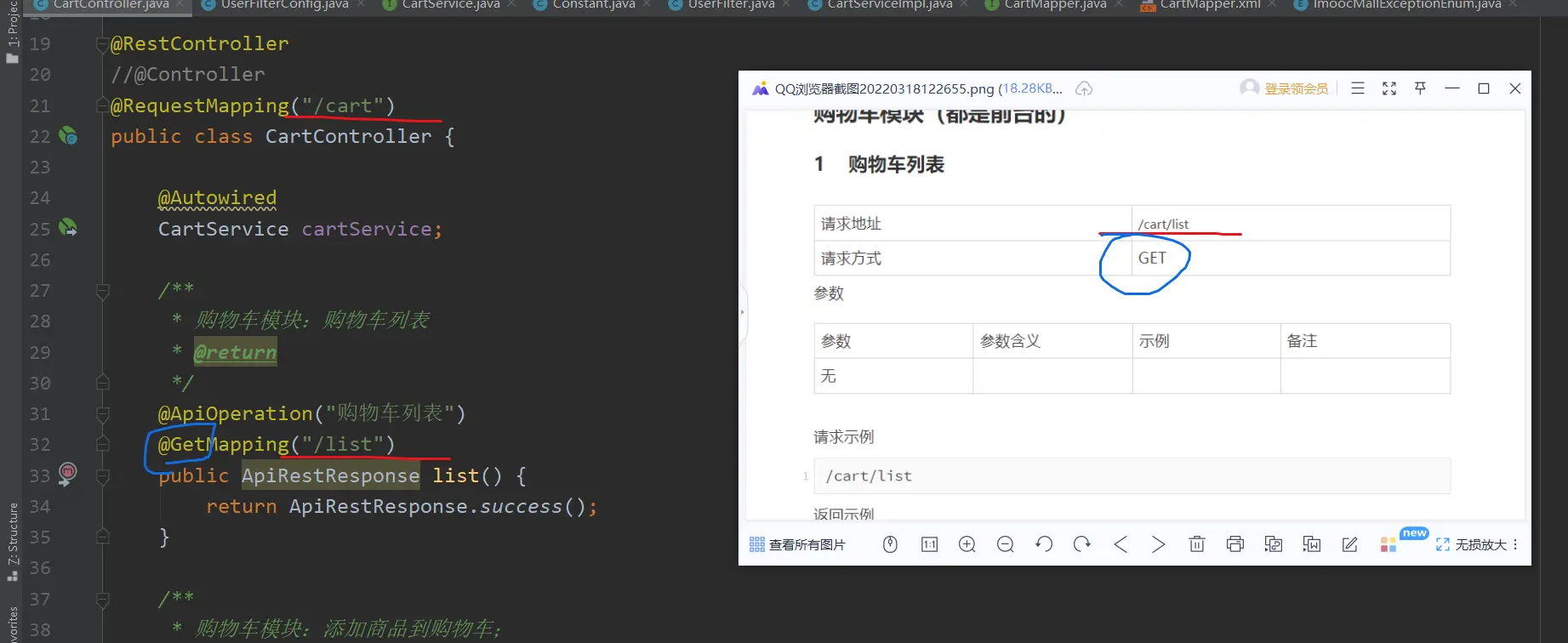
Task: Click the @Autowired annotation
Action: (x=217, y=198)
